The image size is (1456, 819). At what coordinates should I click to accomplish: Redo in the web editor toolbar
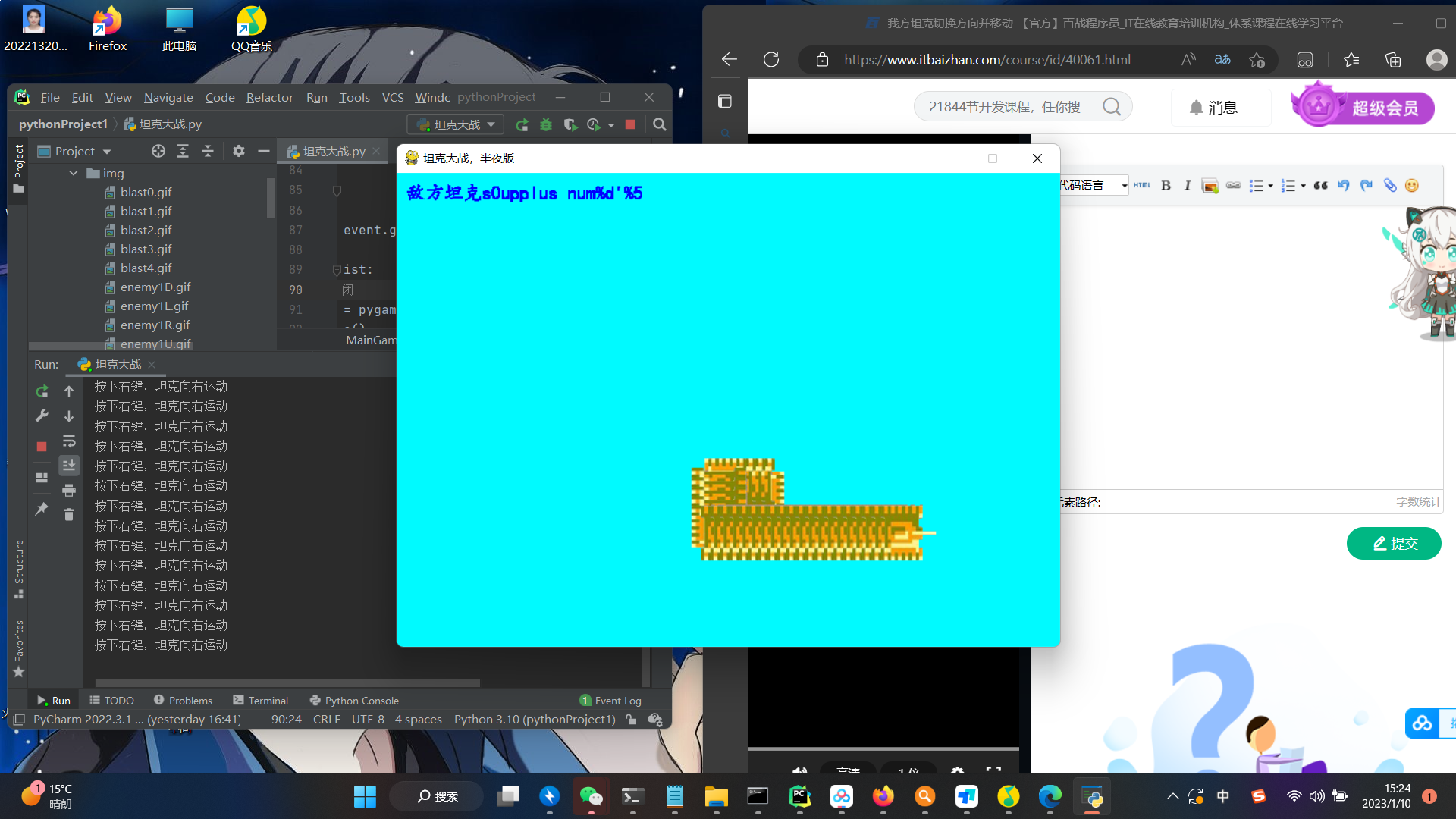point(1367,186)
